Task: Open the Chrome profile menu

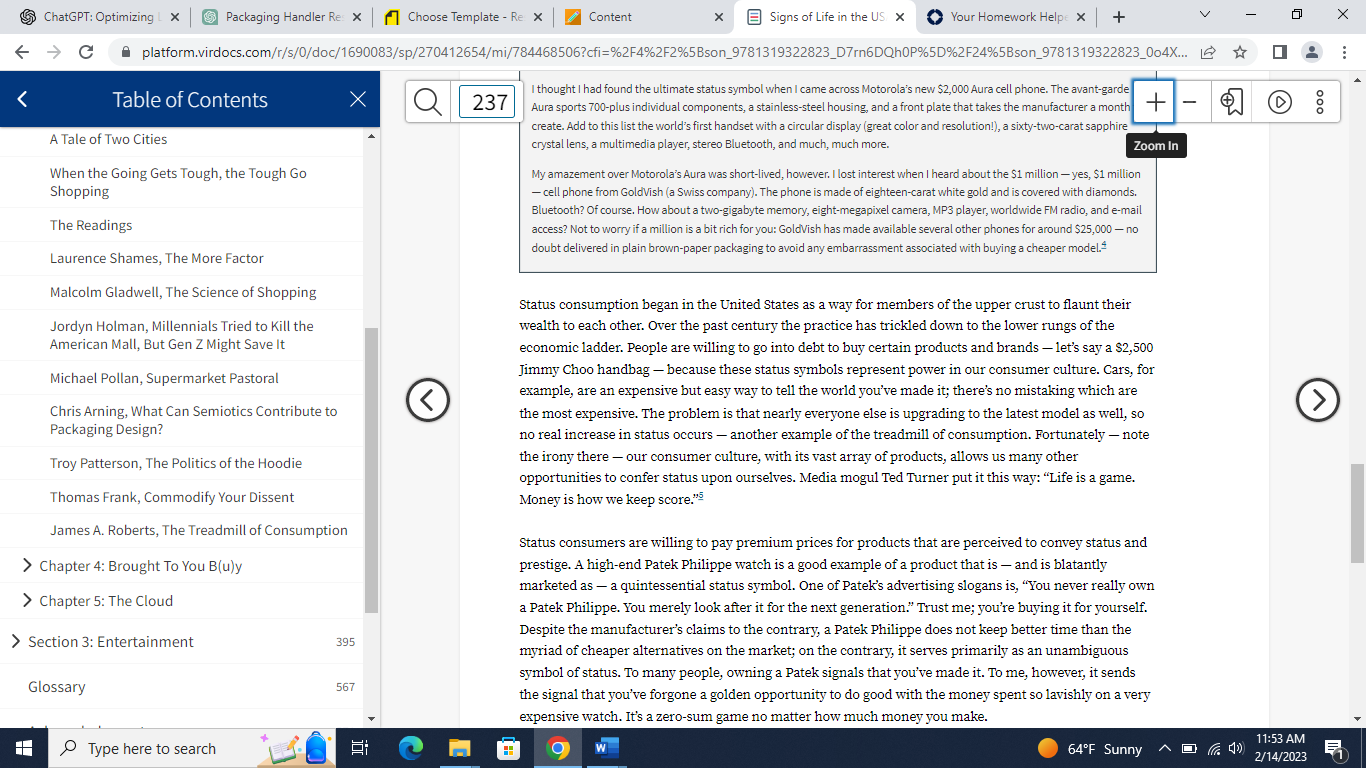Action: coord(1312,52)
